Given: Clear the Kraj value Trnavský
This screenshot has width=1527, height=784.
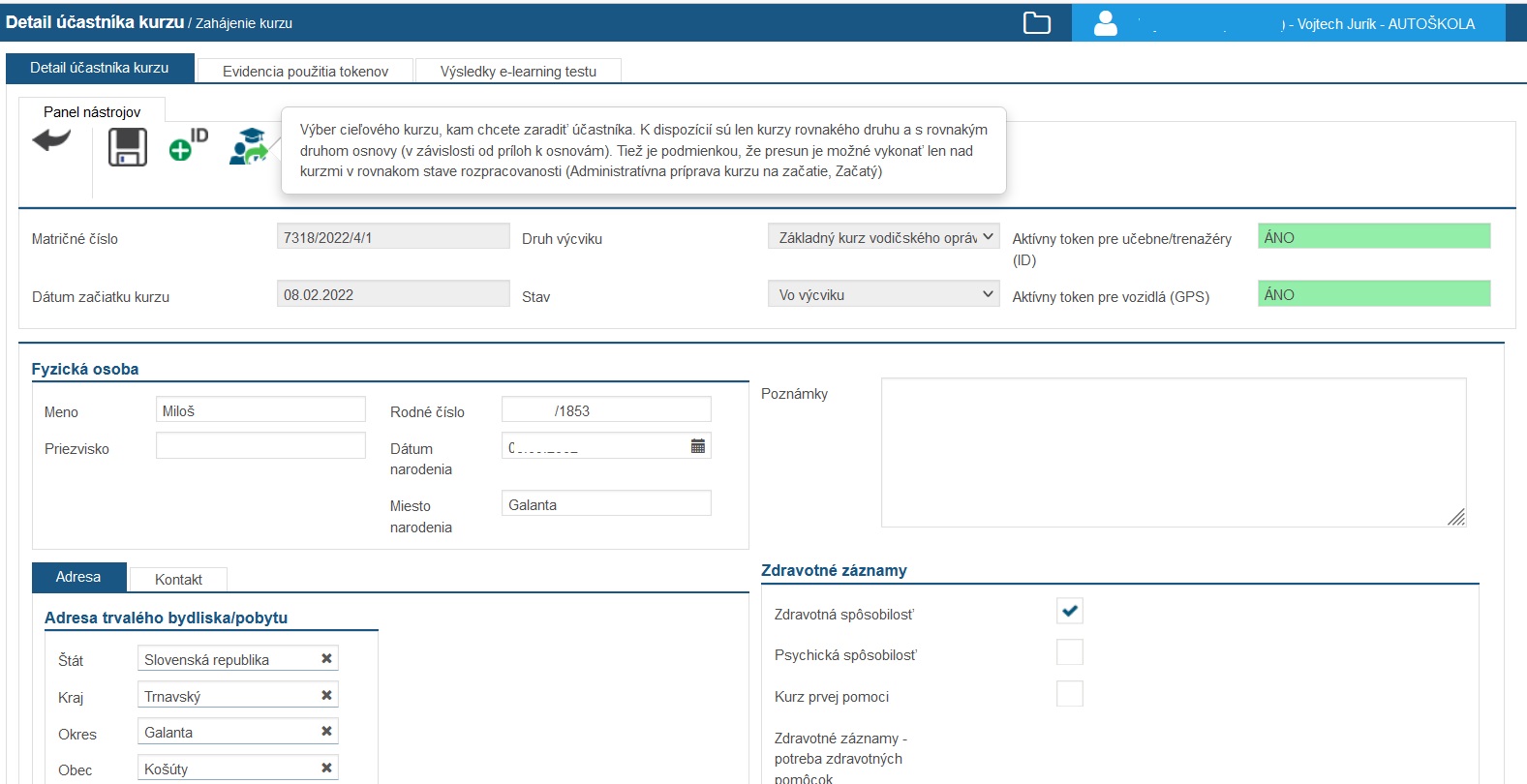Looking at the screenshot, I should (326, 695).
